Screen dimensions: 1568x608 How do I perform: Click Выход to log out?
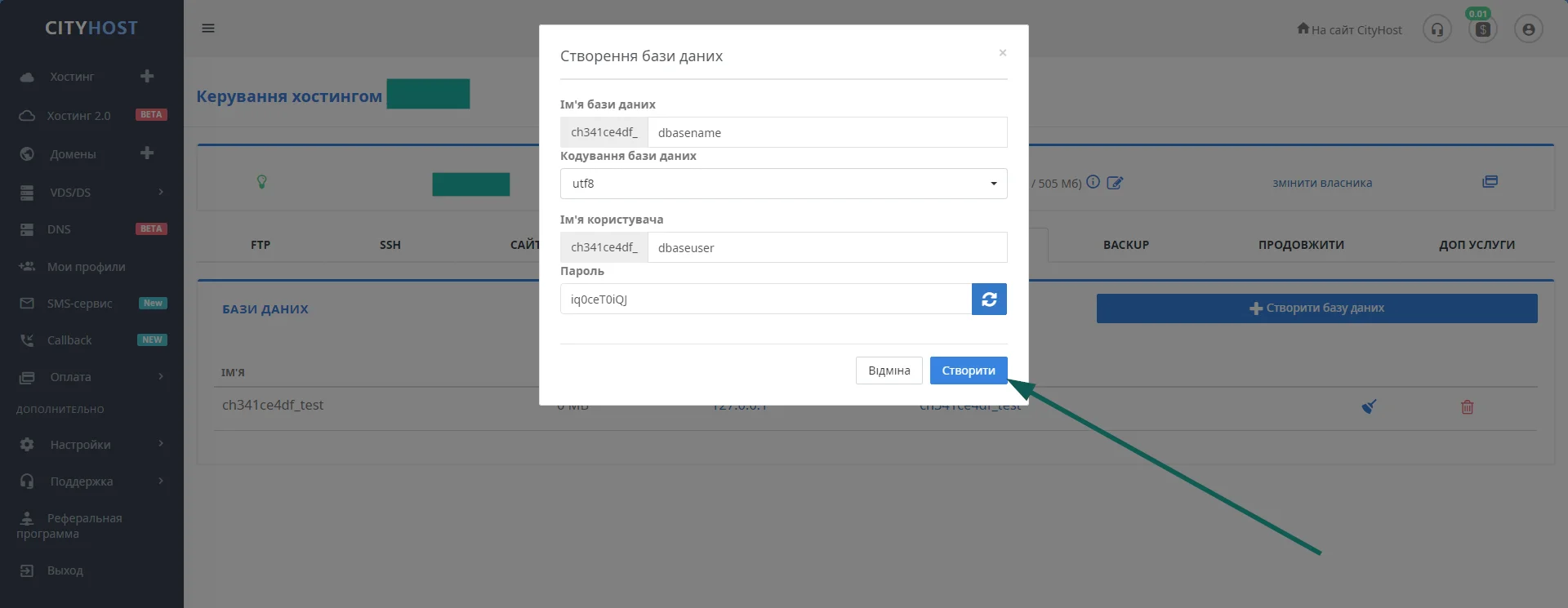(x=65, y=570)
